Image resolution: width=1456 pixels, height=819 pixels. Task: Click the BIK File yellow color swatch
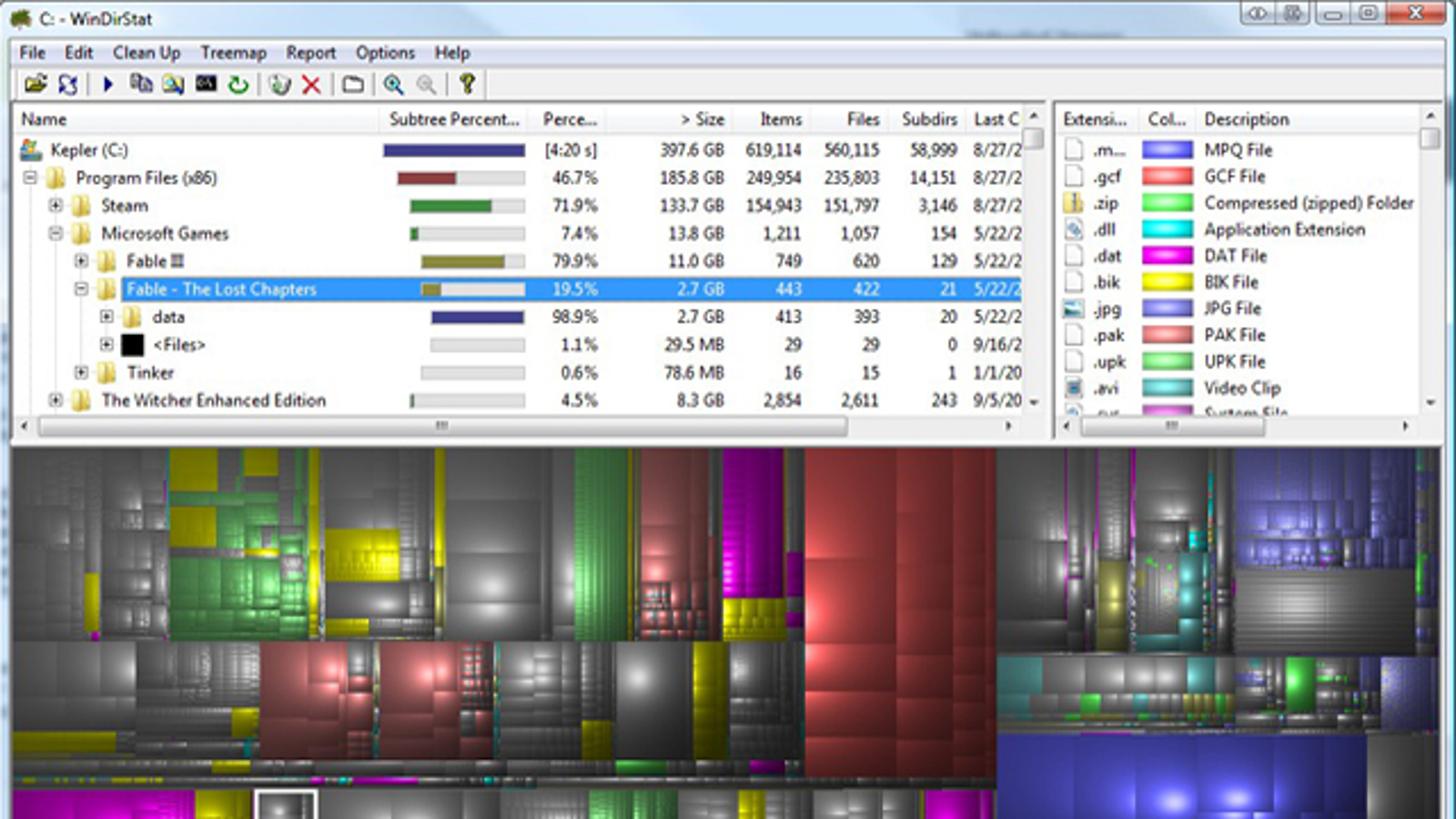pyautogui.click(x=1168, y=282)
